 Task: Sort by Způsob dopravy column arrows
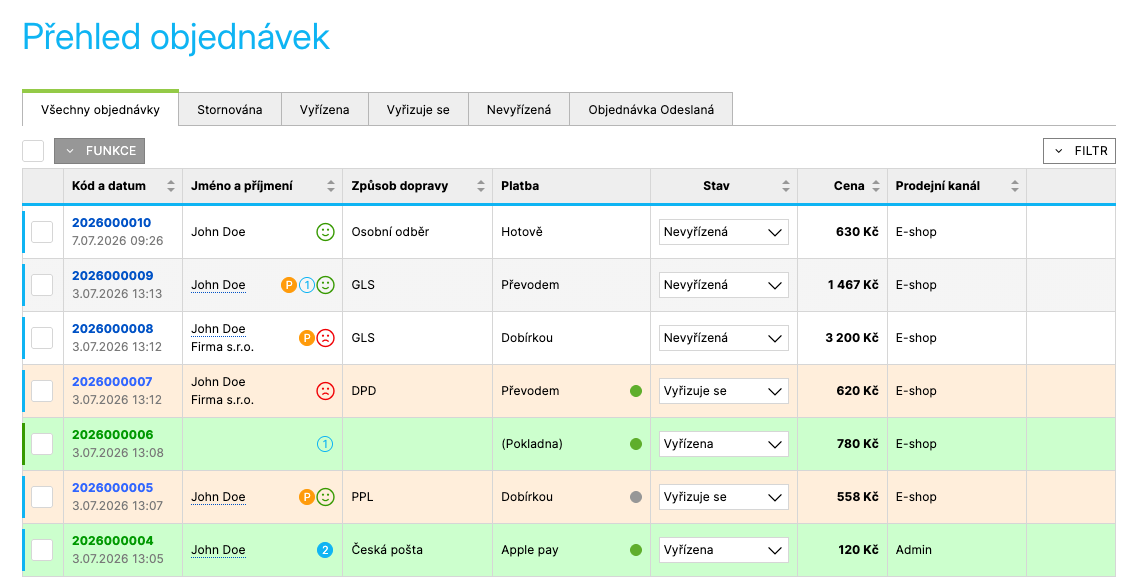[480, 186]
